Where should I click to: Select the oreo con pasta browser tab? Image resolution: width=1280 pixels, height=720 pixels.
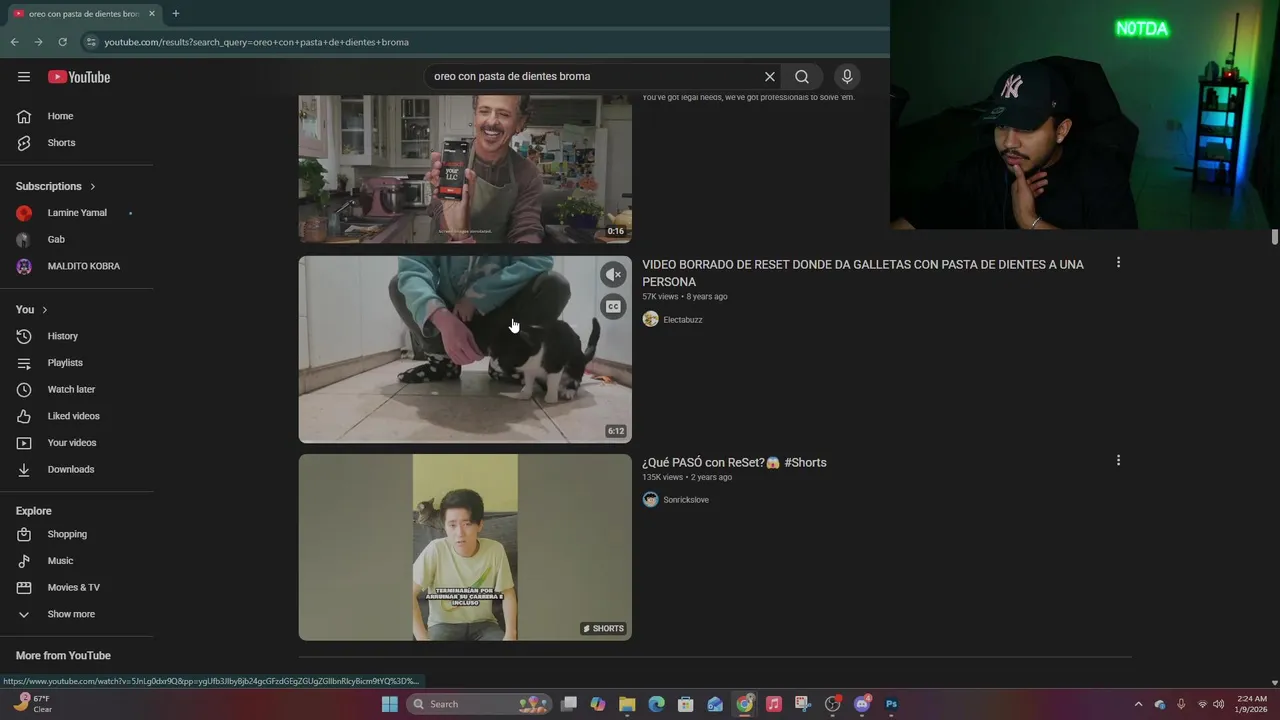[x=84, y=14]
